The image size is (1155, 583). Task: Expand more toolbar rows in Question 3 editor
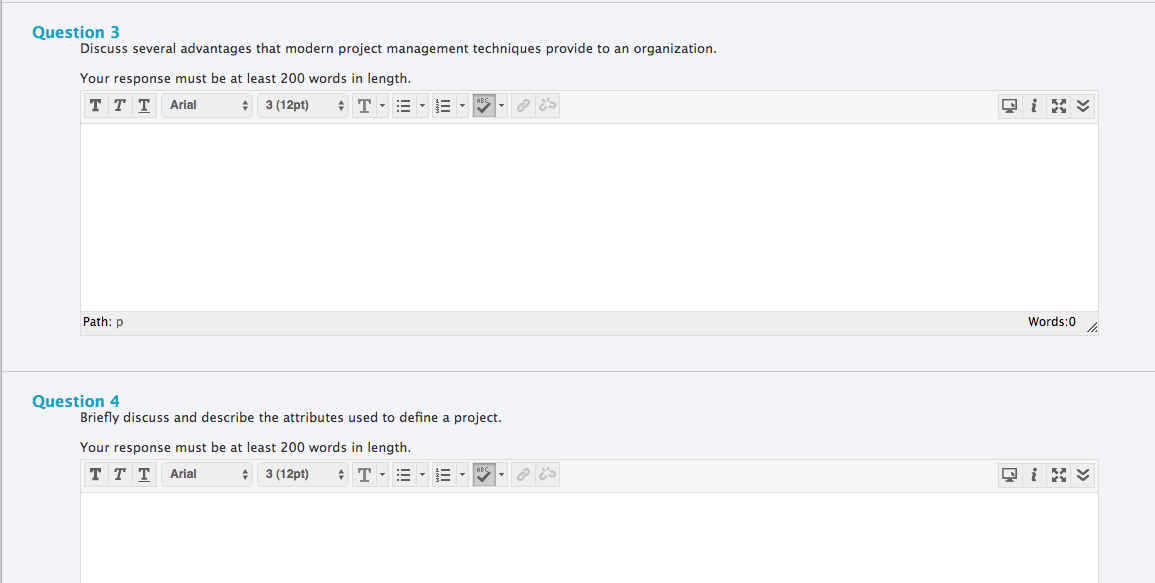pos(1083,105)
